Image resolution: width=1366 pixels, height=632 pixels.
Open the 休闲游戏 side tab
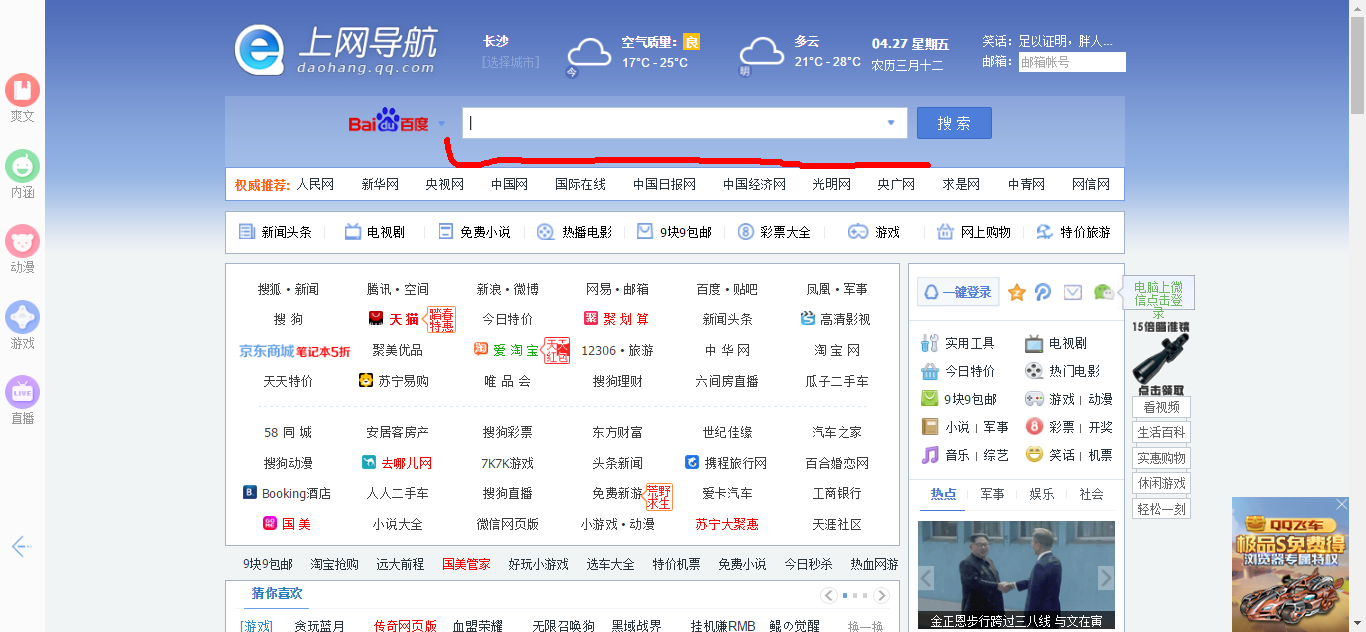pos(1161,483)
